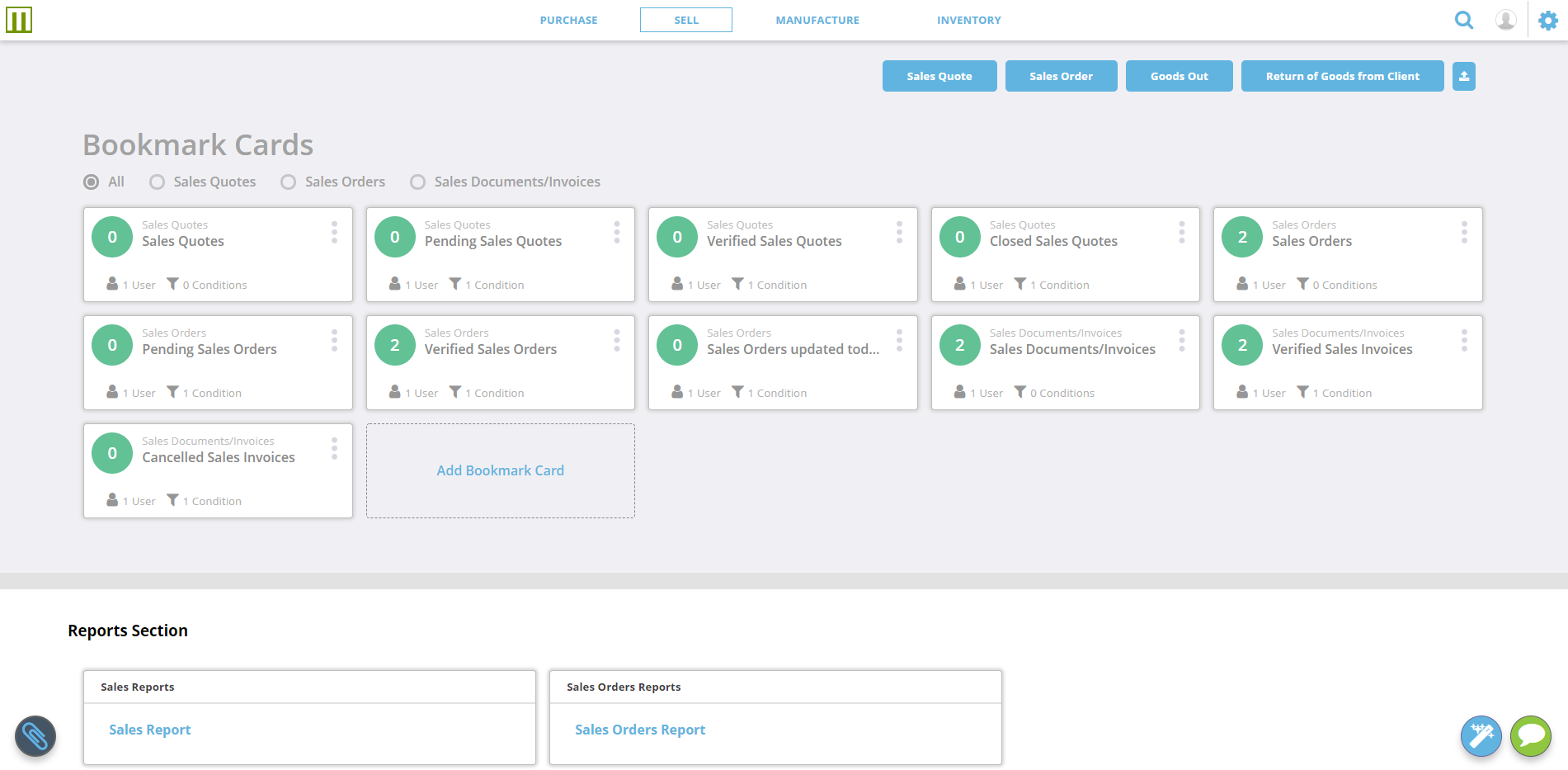Open the paperclip attachments icon

pos(35,735)
